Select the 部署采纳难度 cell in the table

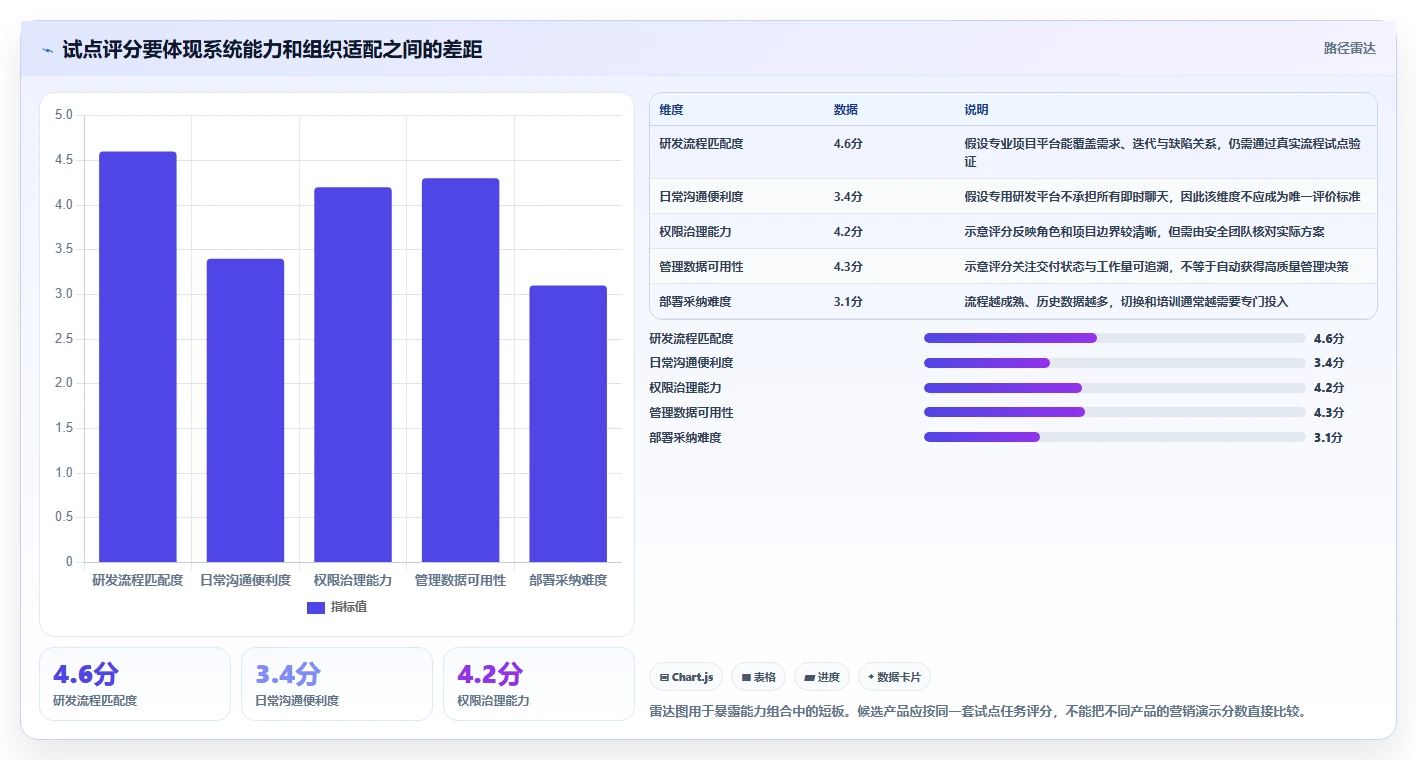(x=696, y=301)
